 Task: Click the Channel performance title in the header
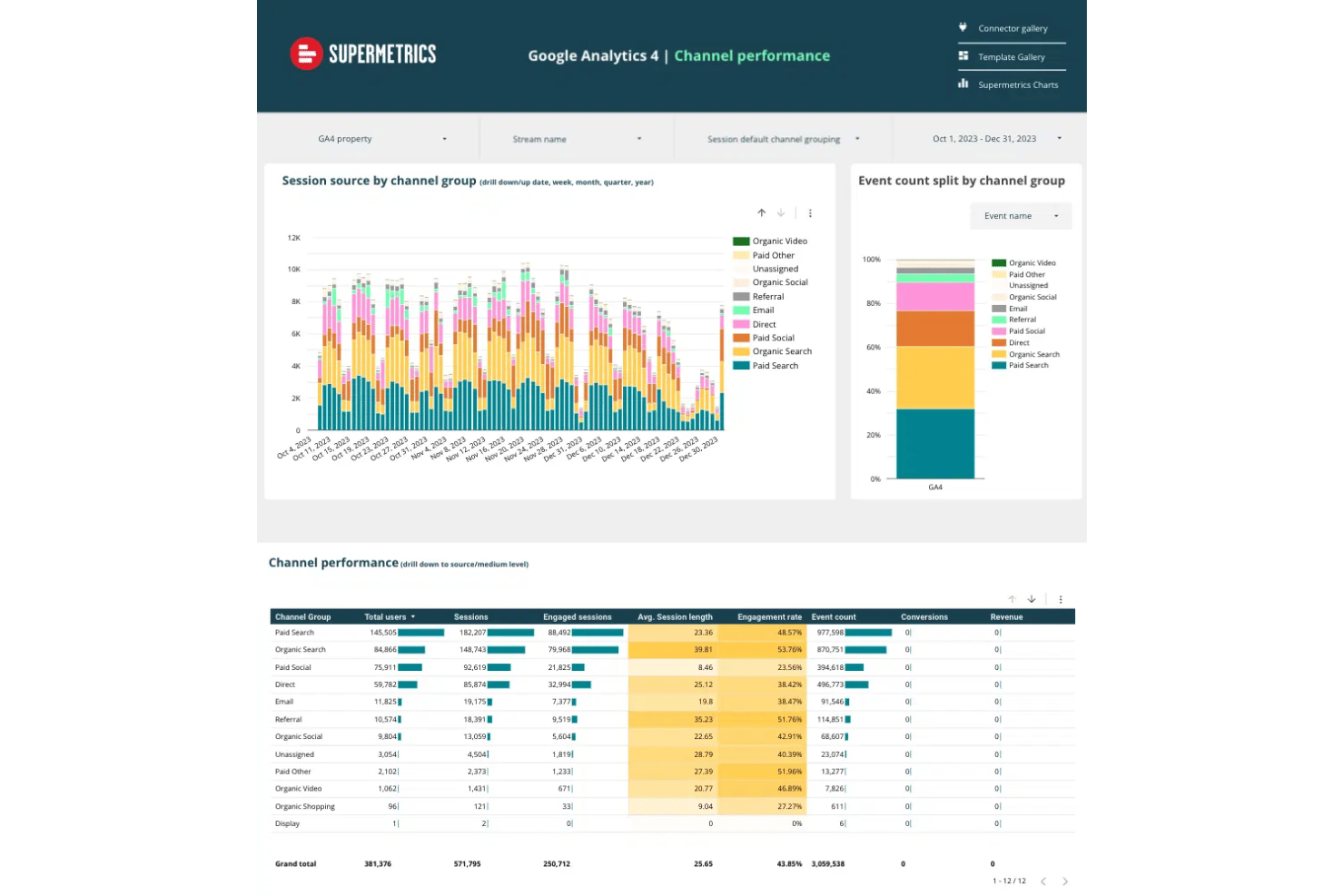click(752, 55)
